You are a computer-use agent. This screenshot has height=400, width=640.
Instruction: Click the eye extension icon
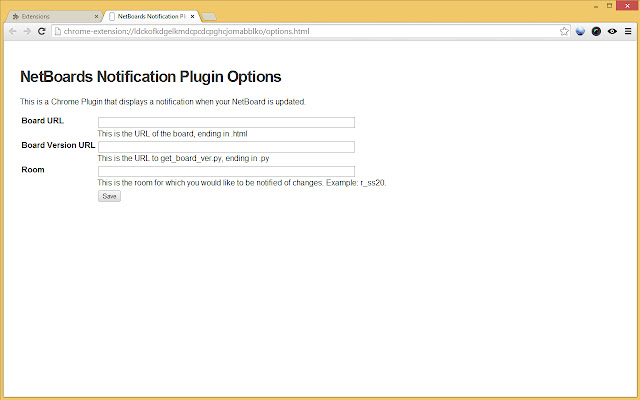click(x=612, y=31)
